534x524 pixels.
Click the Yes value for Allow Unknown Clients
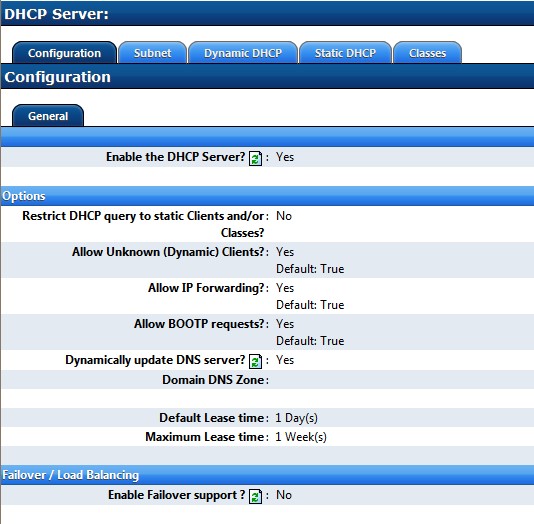[285, 252]
